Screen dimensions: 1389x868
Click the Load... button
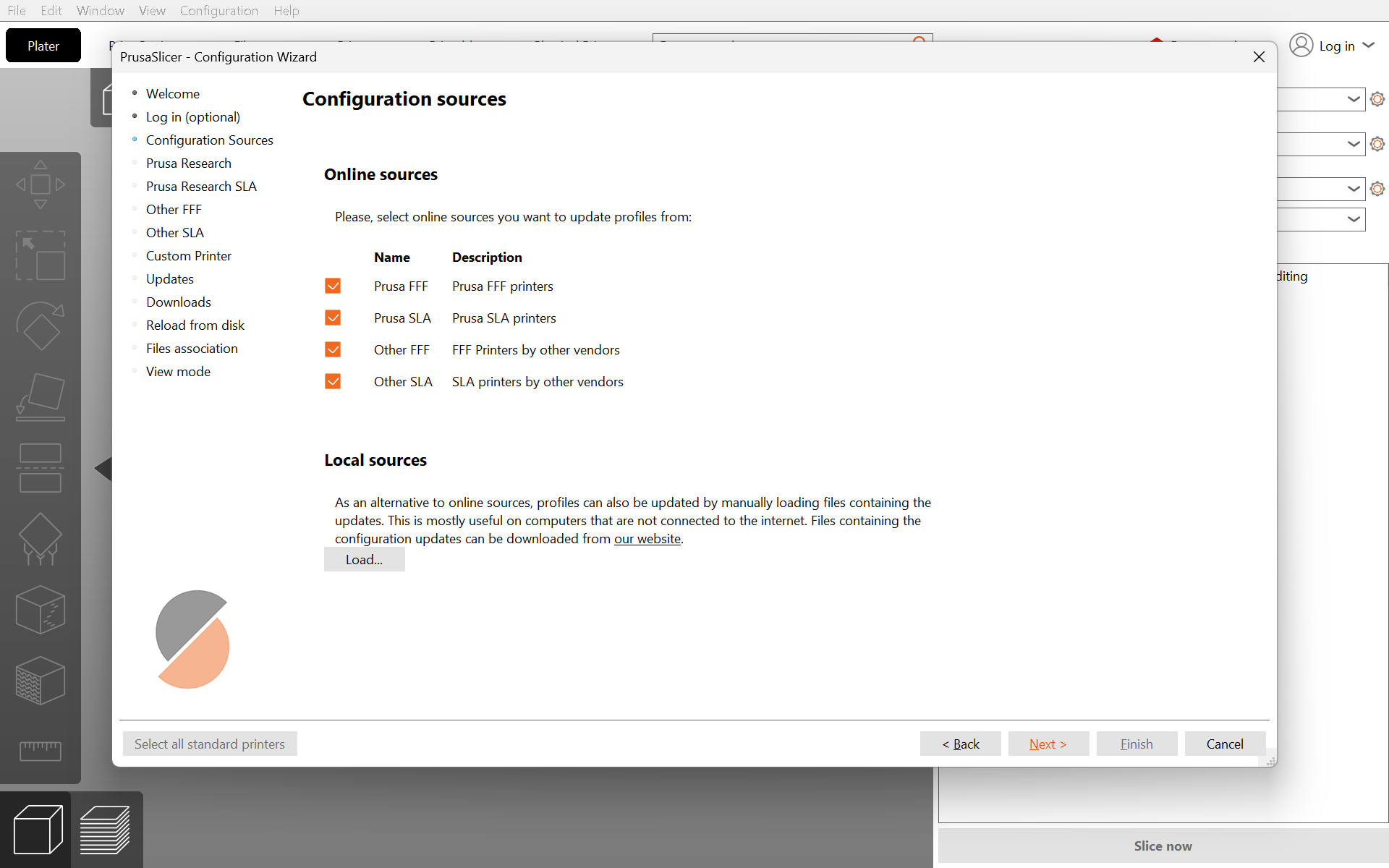click(364, 559)
